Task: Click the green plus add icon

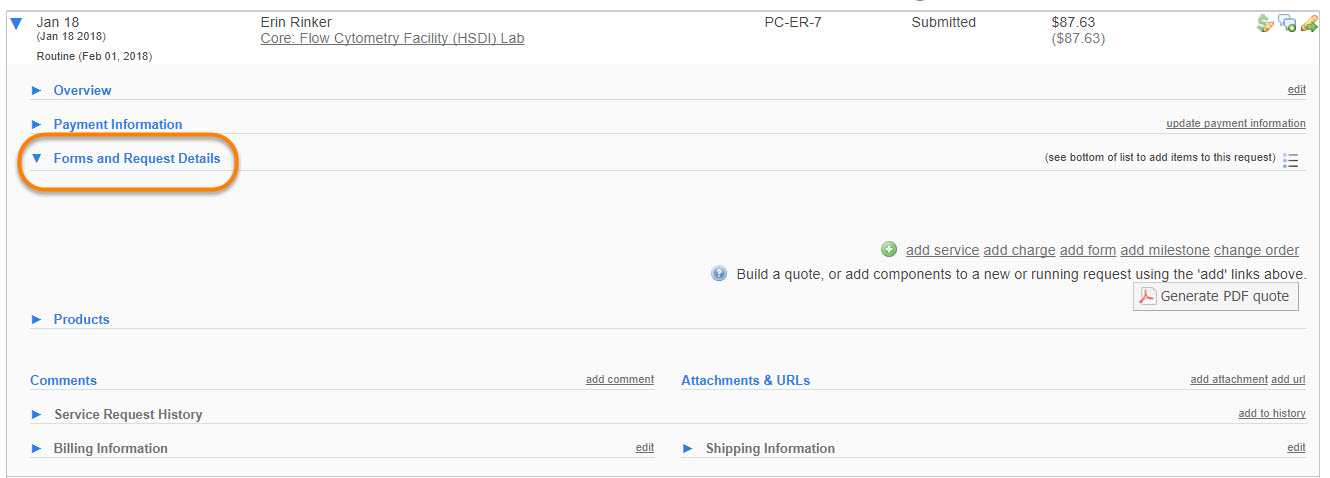Action: (x=889, y=250)
